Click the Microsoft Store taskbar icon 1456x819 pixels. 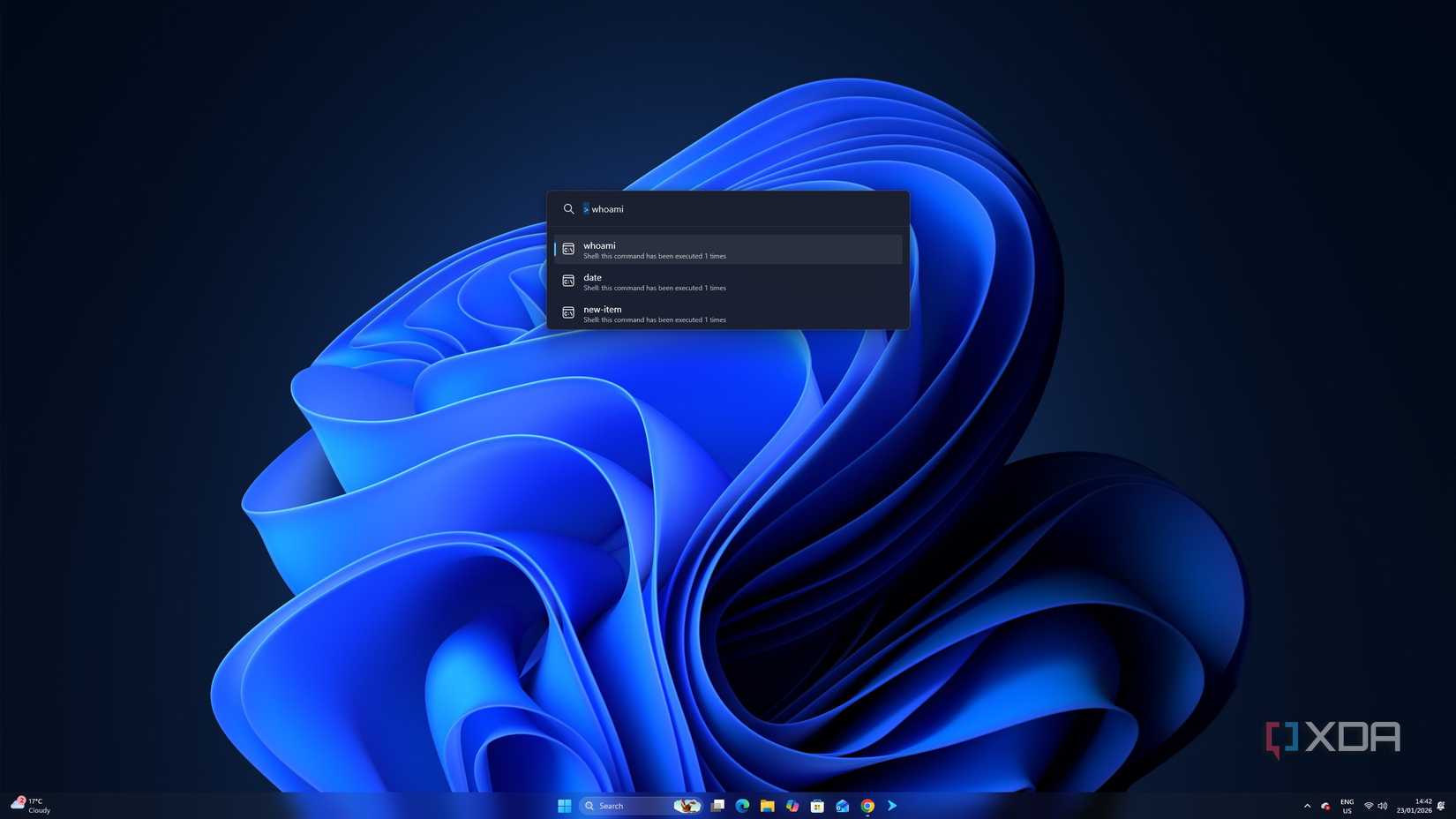click(x=817, y=806)
